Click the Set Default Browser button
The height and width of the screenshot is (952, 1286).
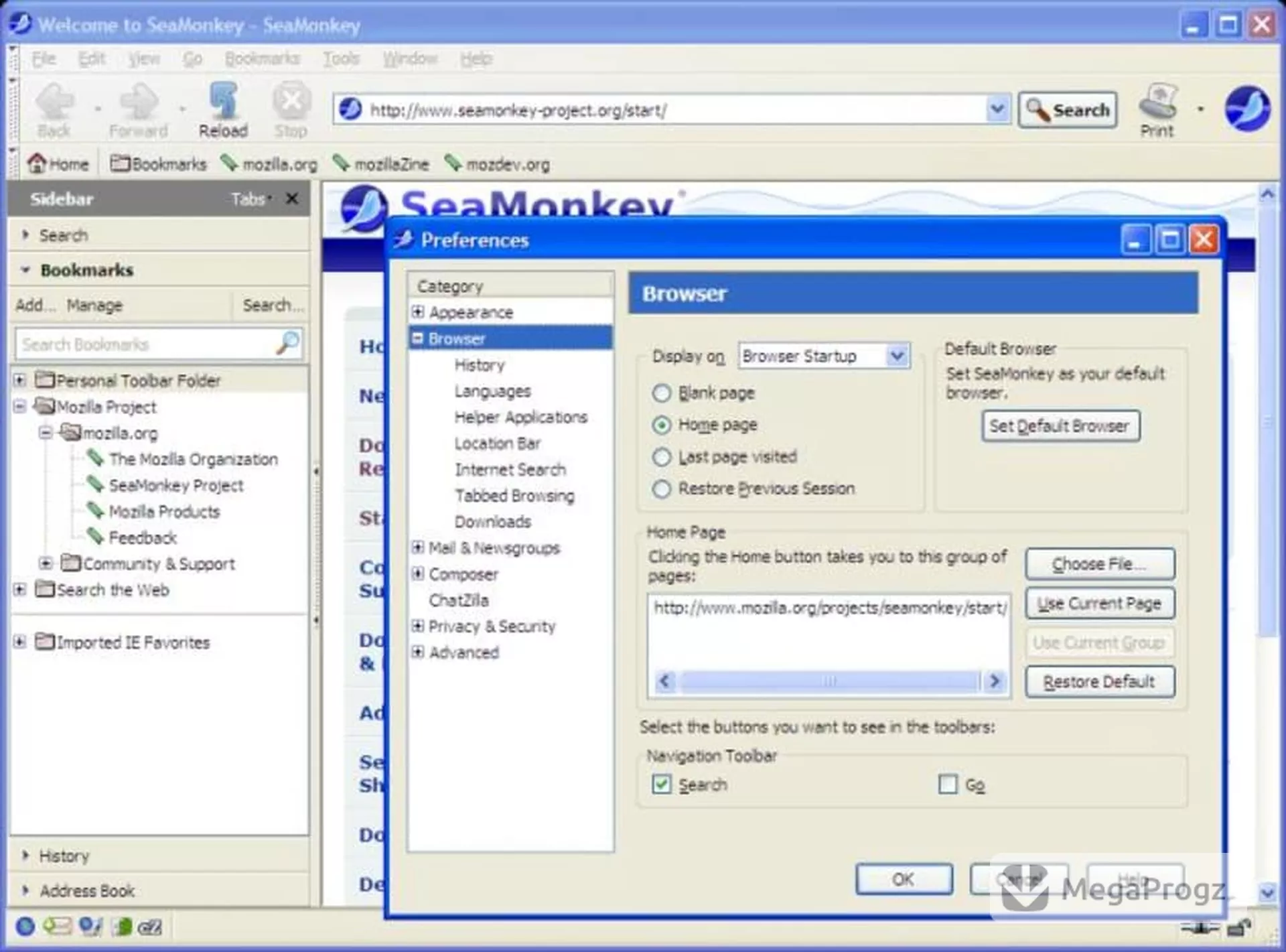1060,425
